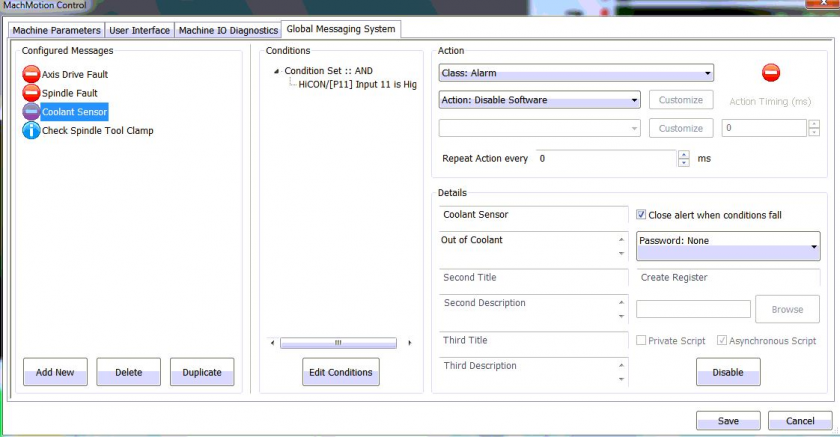The height and width of the screenshot is (437, 840).
Task: Select the Axis Drive Fault message
Action: coord(74,74)
